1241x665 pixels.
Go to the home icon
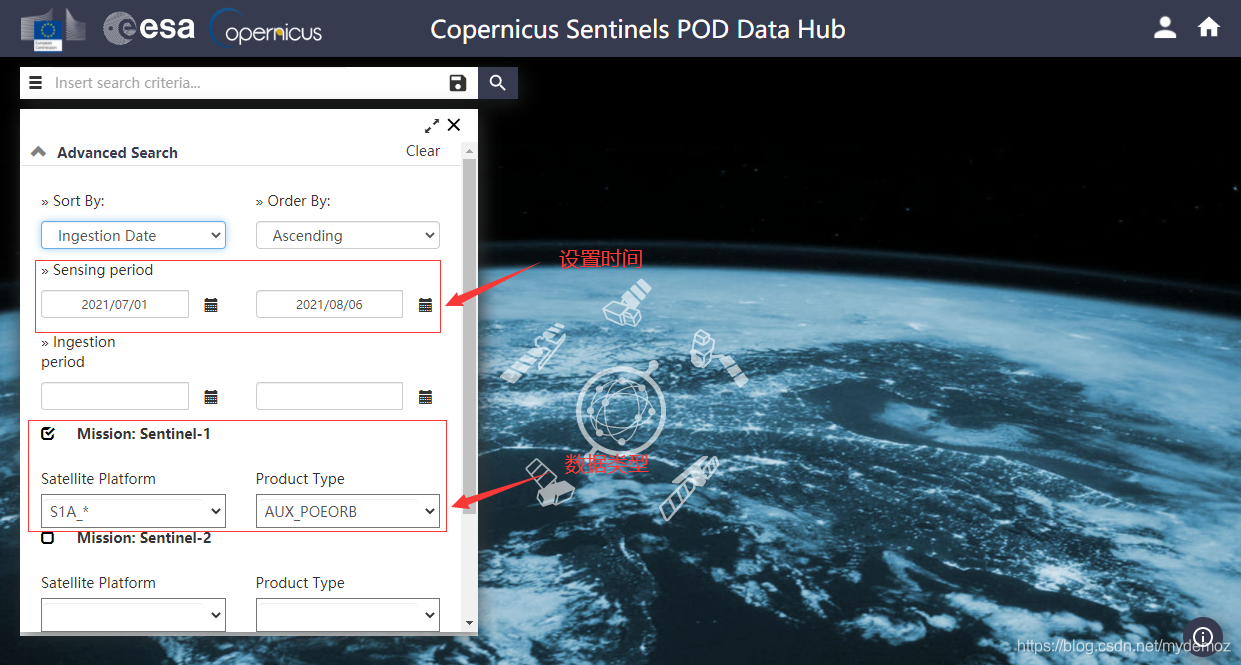pyautogui.click(x=1209, y=27)
